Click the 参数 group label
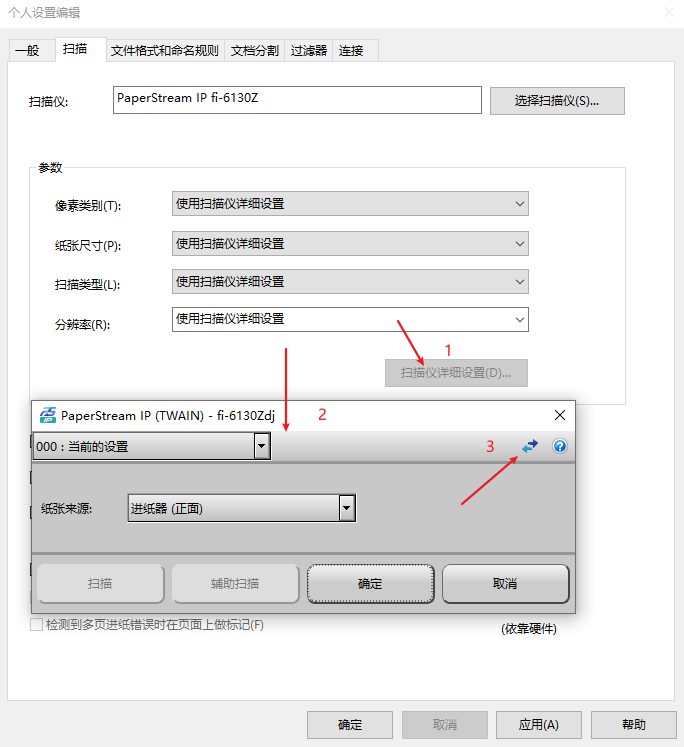Image resolution: width=684 pixels, height=747 pixels. (x=50, y=168)
